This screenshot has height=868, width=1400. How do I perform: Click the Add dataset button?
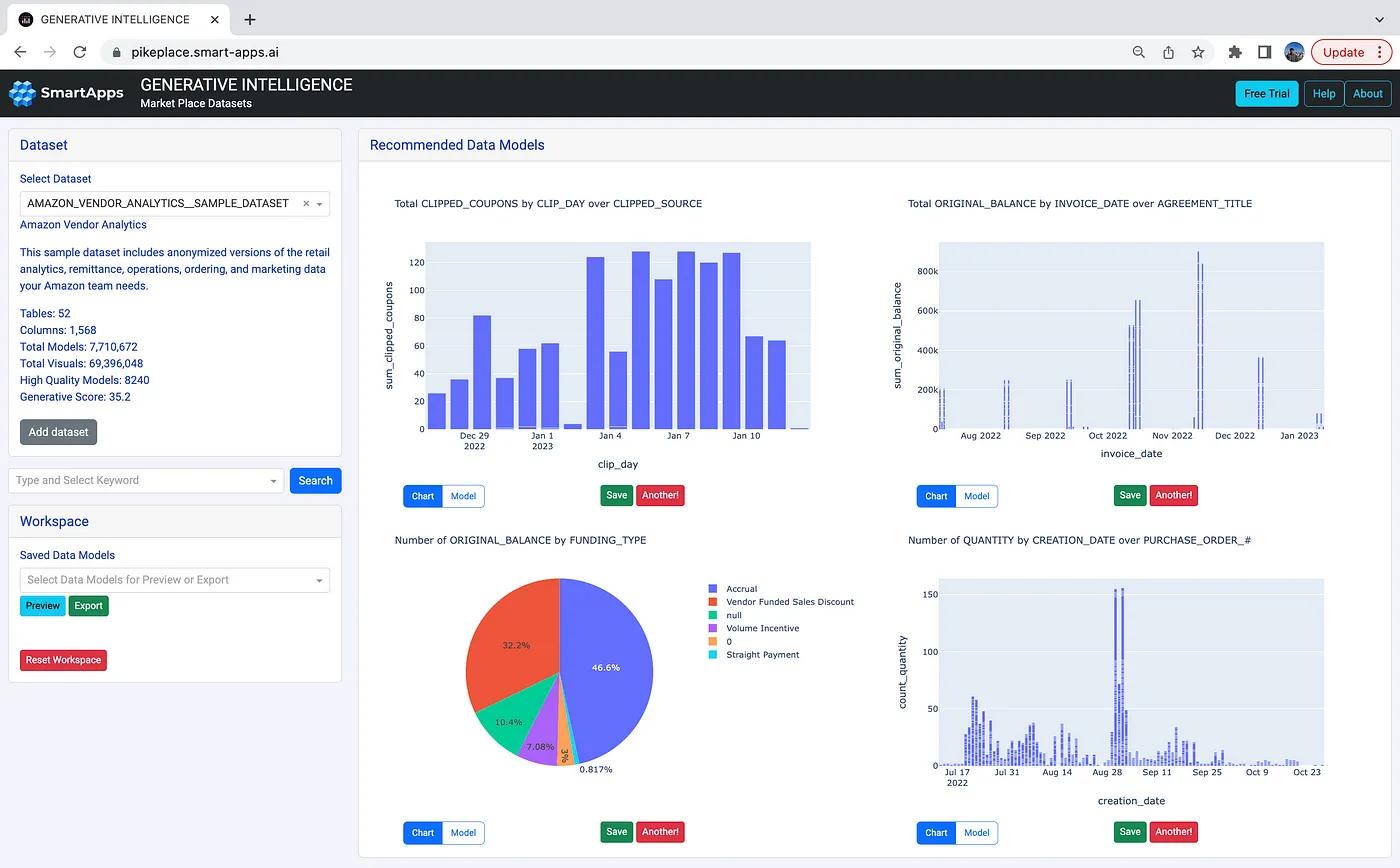(x=58, y=432)
